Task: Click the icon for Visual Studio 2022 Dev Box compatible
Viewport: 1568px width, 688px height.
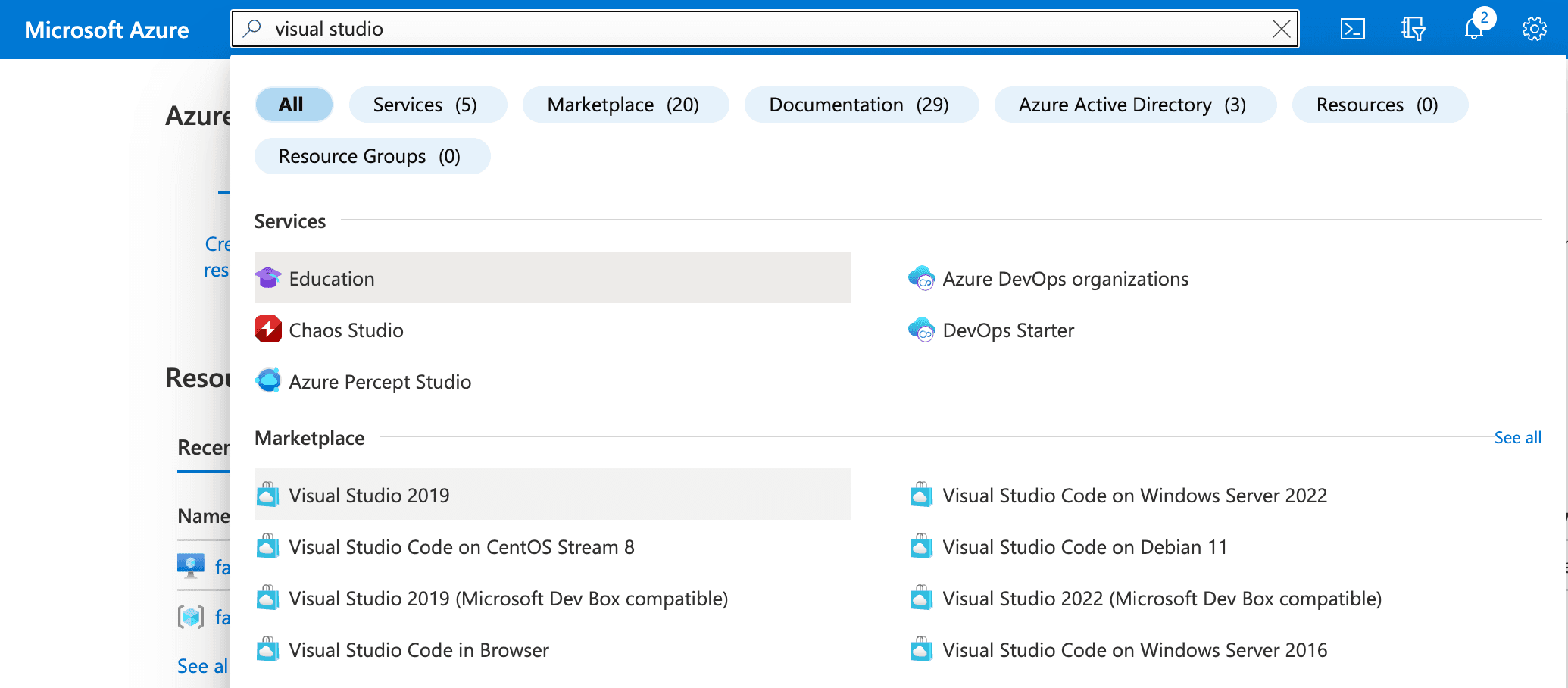Action: click(921, 598)
